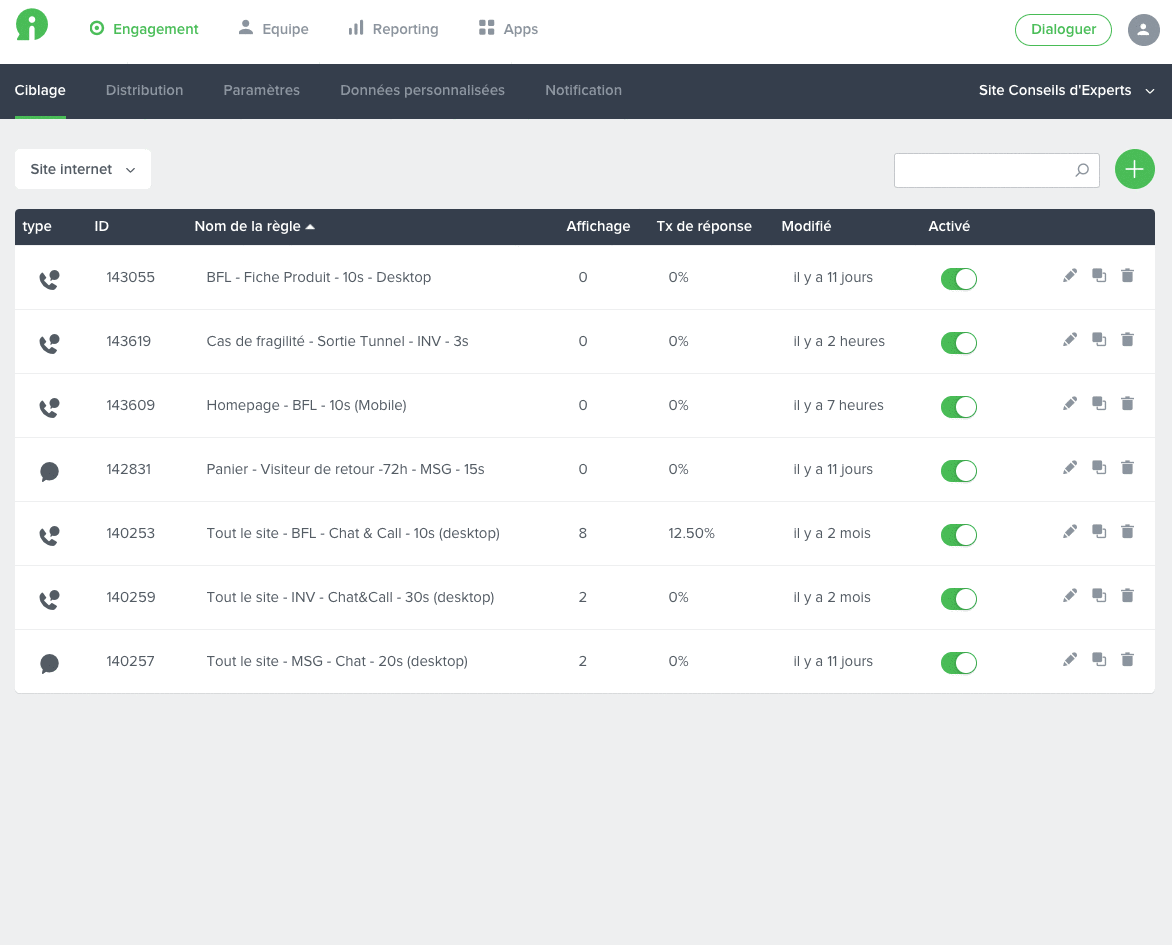
Task: Edit rule Tout le site - MSG
Action: coord(1070,659)
